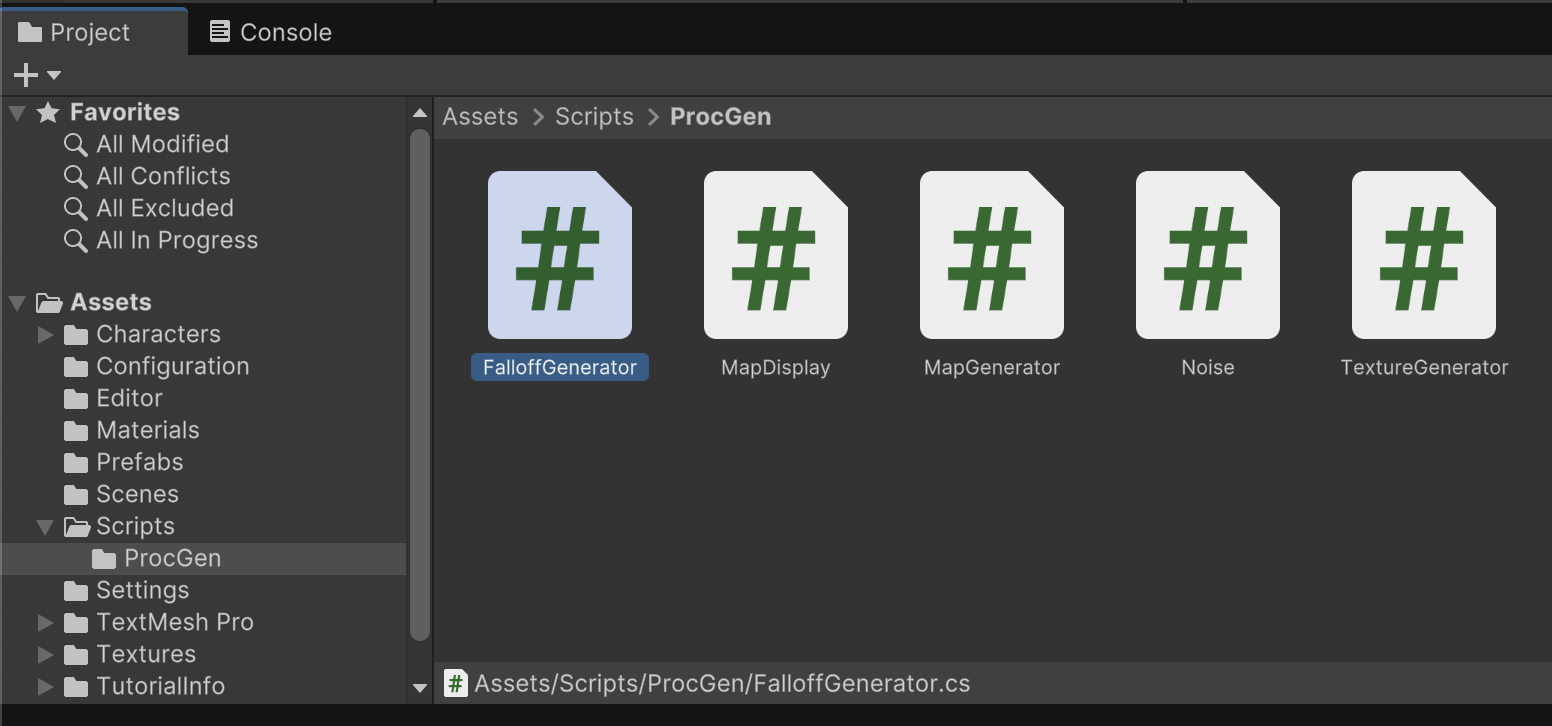The height and width of the screenshot is (726, 1552).
Task: Select the FalloffGenerator script icon
Action: click(x=559, y=255)
